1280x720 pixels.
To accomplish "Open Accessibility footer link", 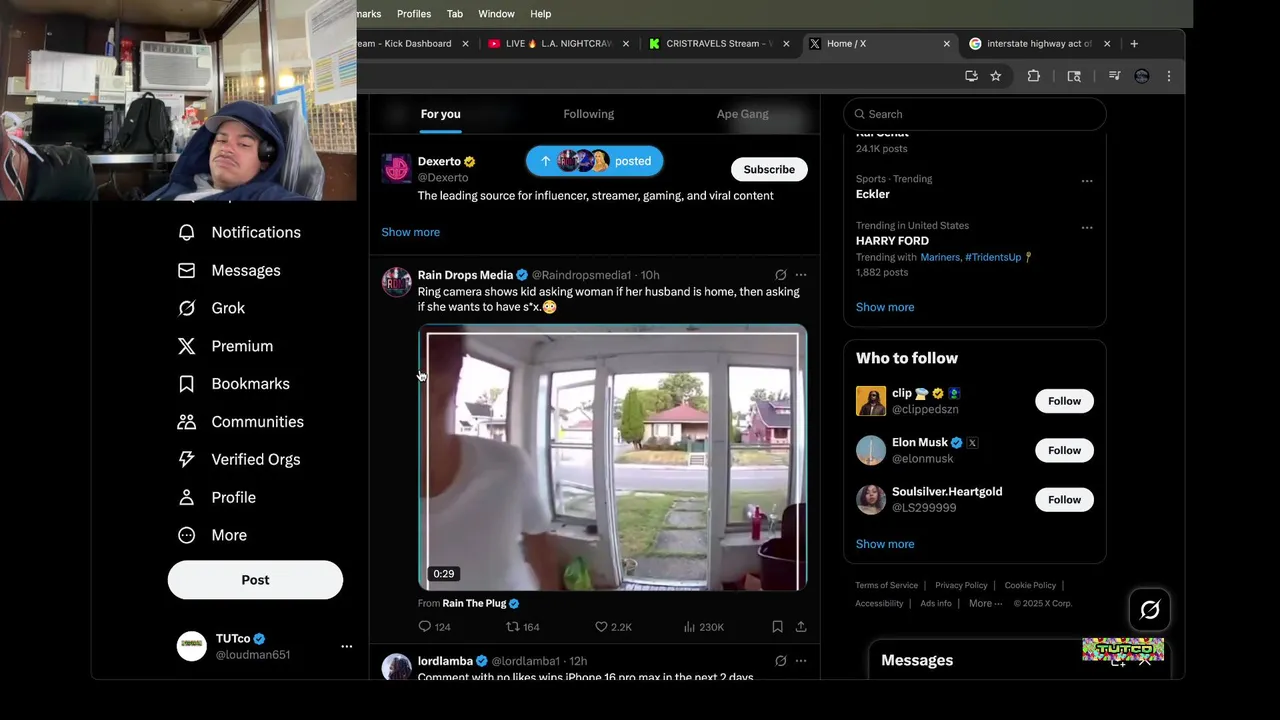I will tap(879, 603).
